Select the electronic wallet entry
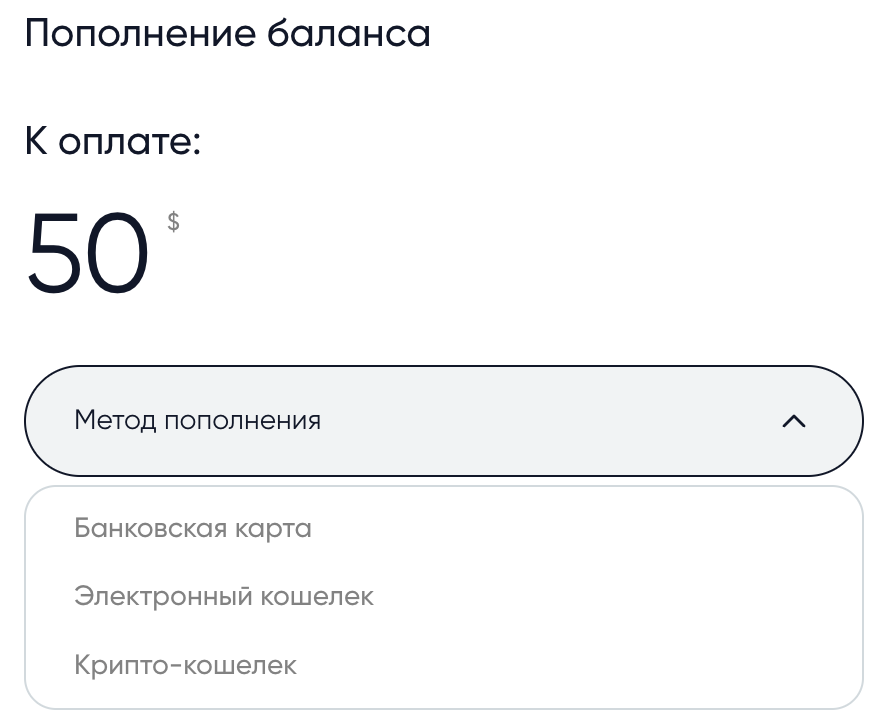Screen dimensions: 870x716 point(224,596)
